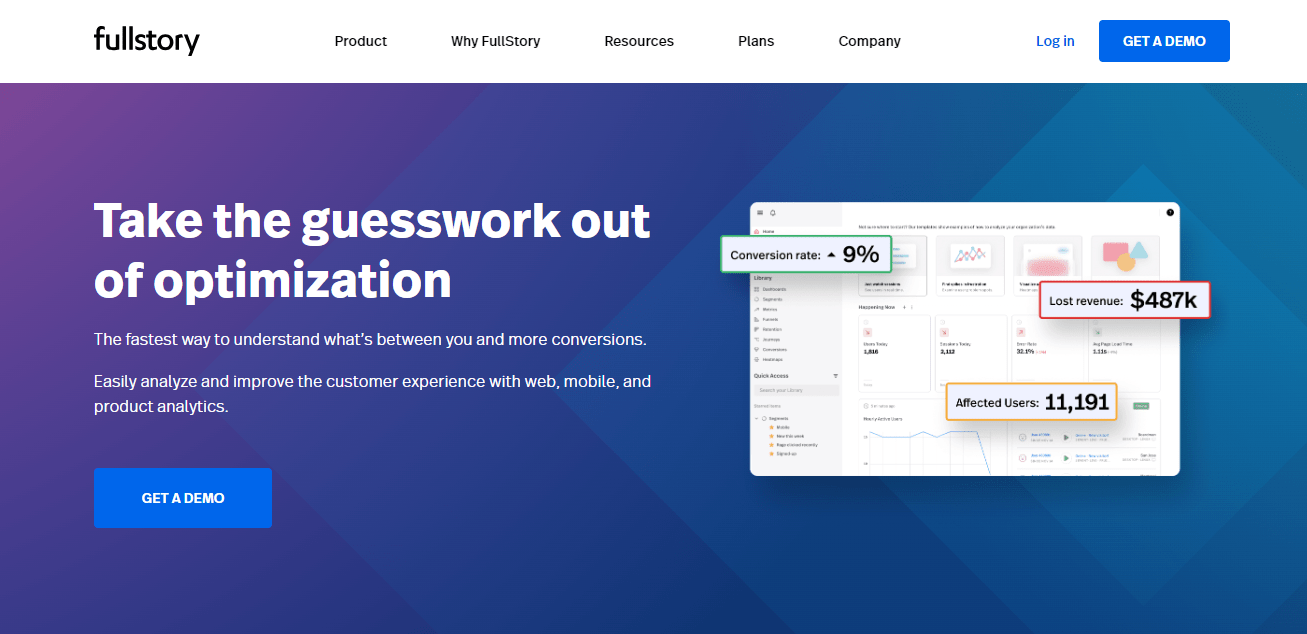Expand the Resources navigation menu
Viewport: 1307px width, 634px height.
(x=639, y=41)
